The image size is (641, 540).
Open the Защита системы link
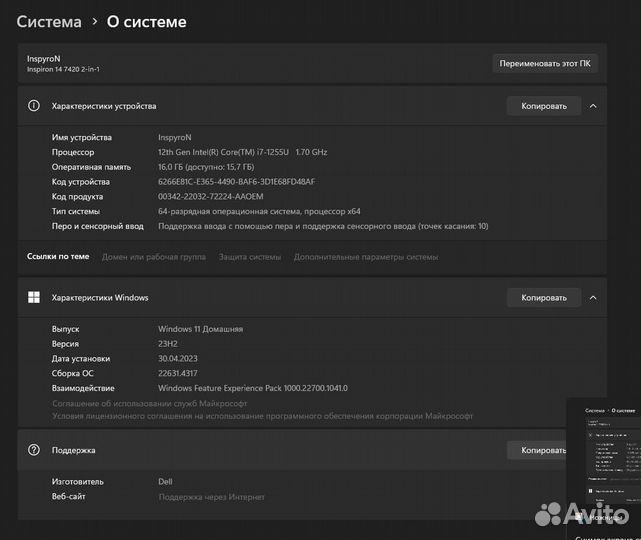click(x=250, y=257)
